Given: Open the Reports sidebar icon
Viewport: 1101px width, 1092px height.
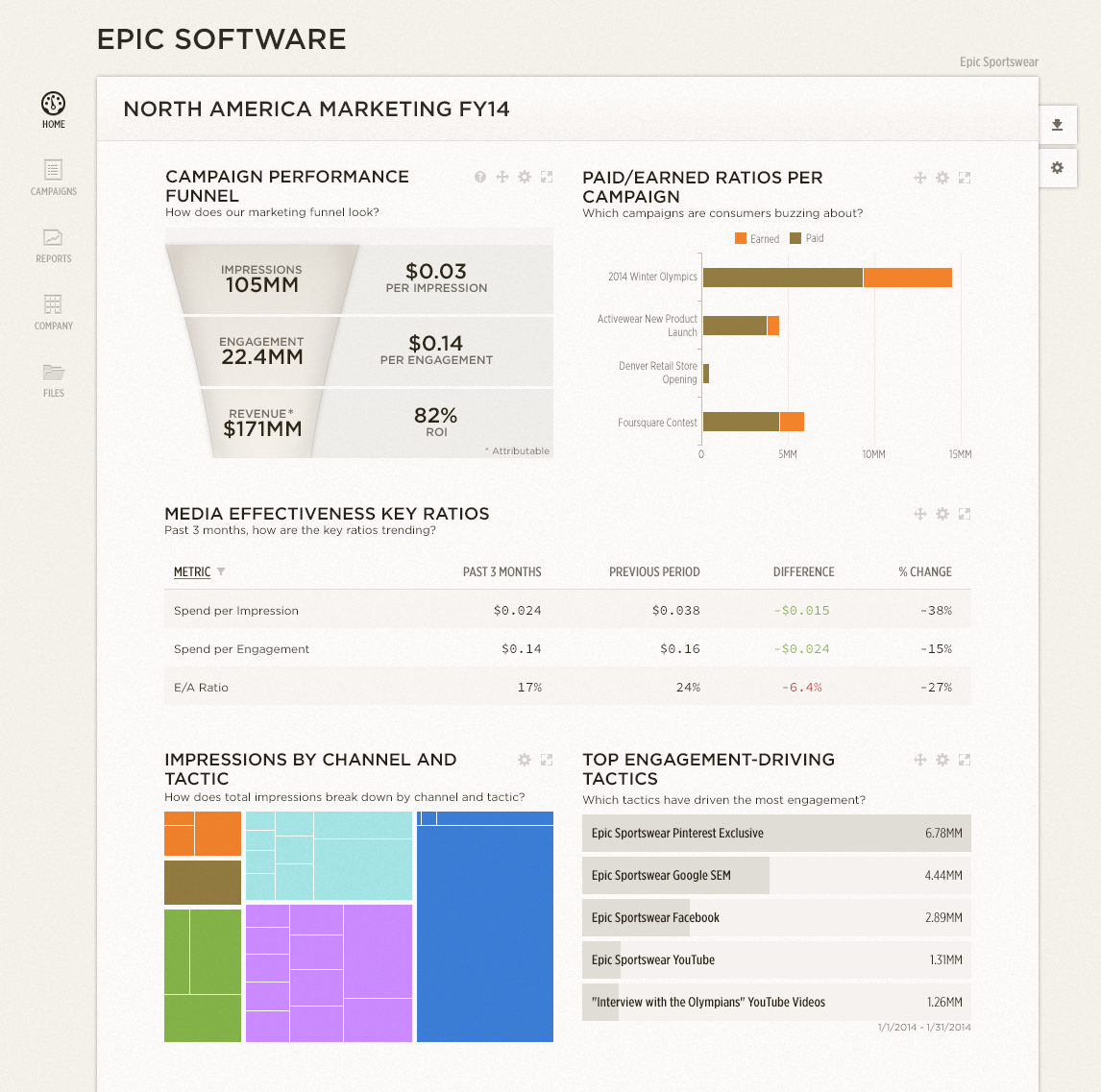Looking at the screenshot, I should pos(54,237).
